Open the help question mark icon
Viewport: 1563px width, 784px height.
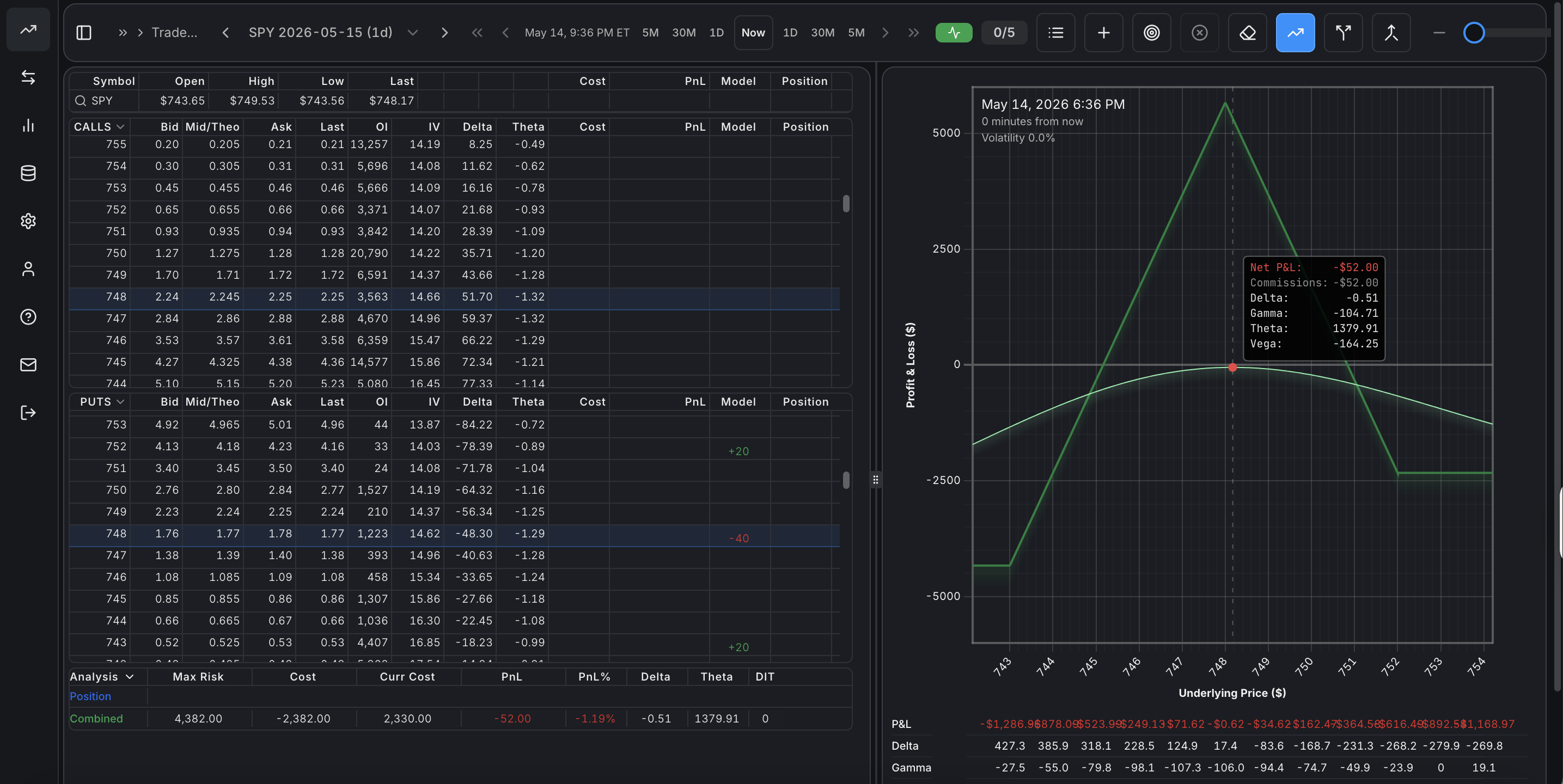pos(28,317)
